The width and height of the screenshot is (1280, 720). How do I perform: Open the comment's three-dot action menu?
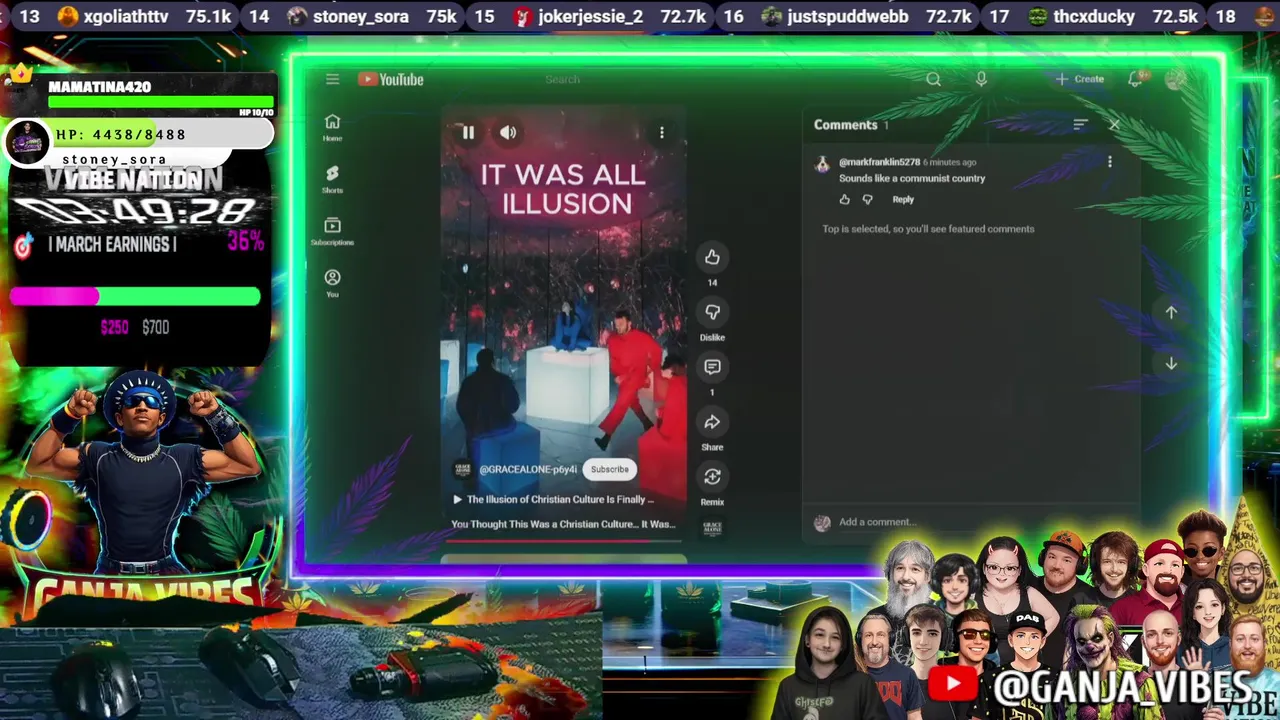click(x=1109, y=162)
